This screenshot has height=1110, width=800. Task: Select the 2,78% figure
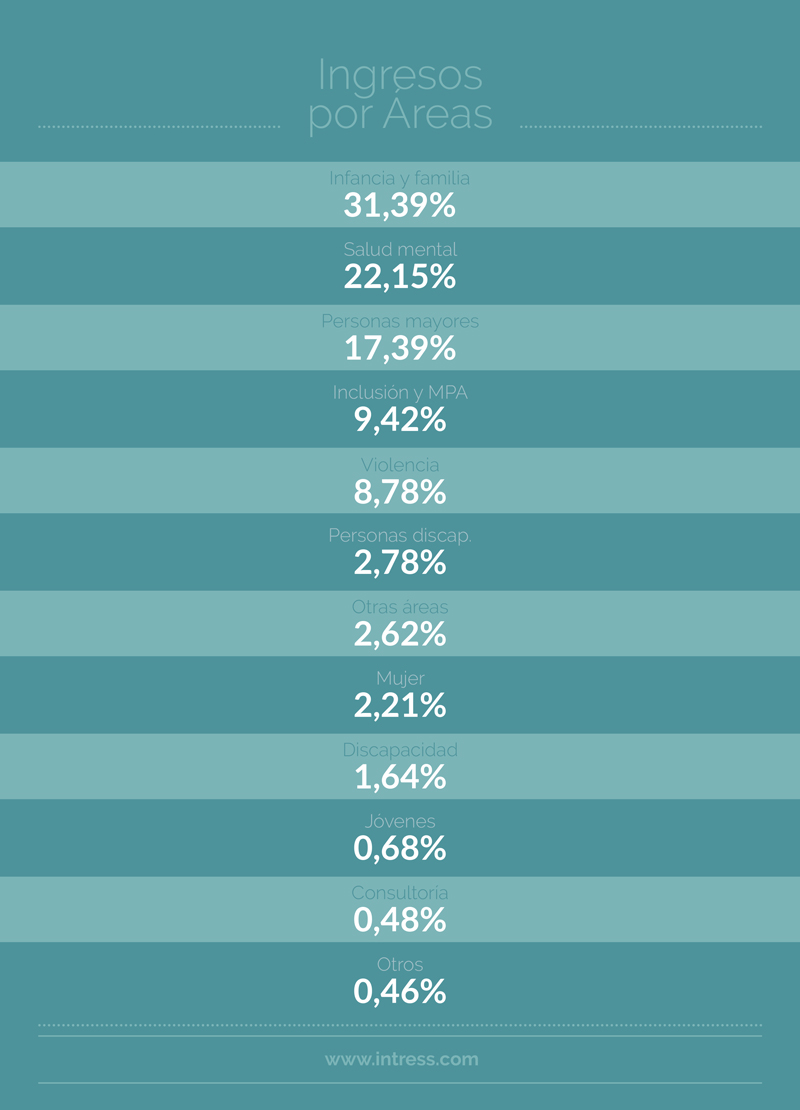point(400,563)
